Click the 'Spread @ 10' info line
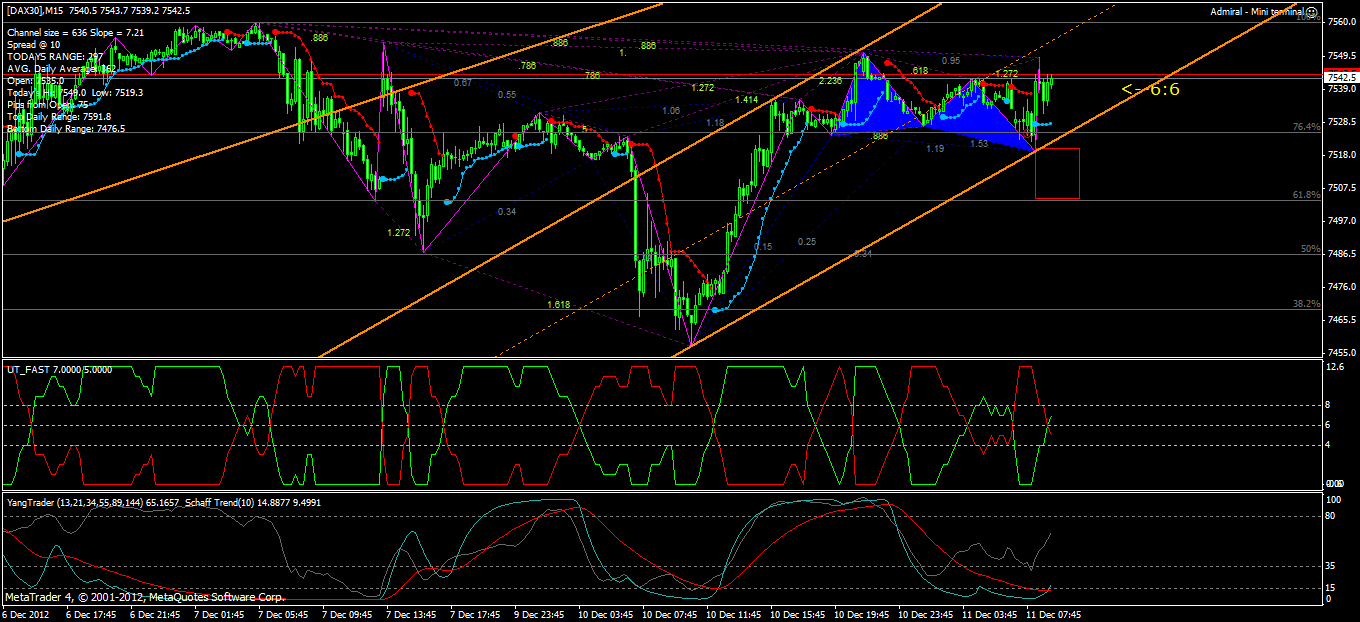Image resolution: width=1360 pixels, height=622 pixels. (x=34, y=45)
